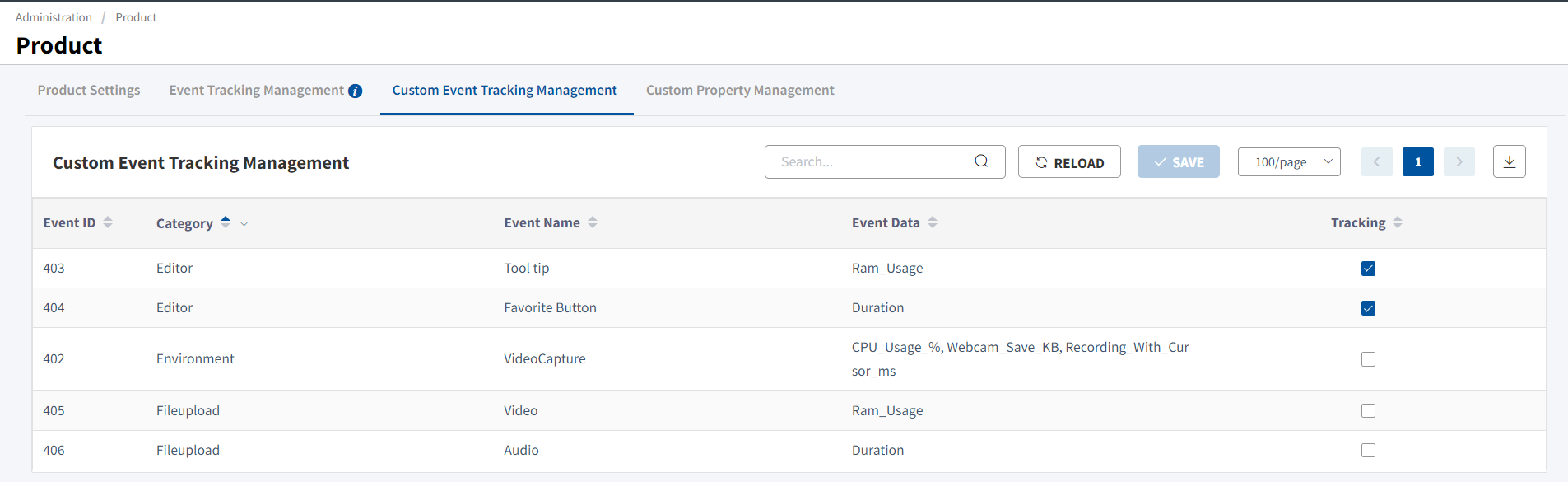
Task: Click the Video event name in row 405
Action: pyautogui.click(x=521, y=410)
